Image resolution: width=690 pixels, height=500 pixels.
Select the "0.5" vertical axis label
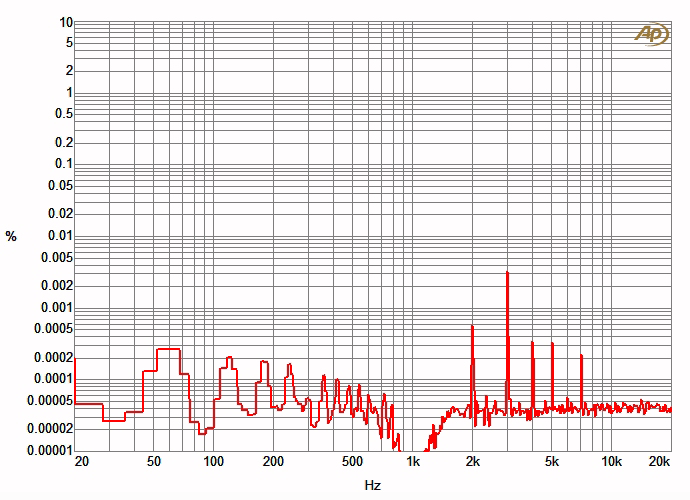64,114
